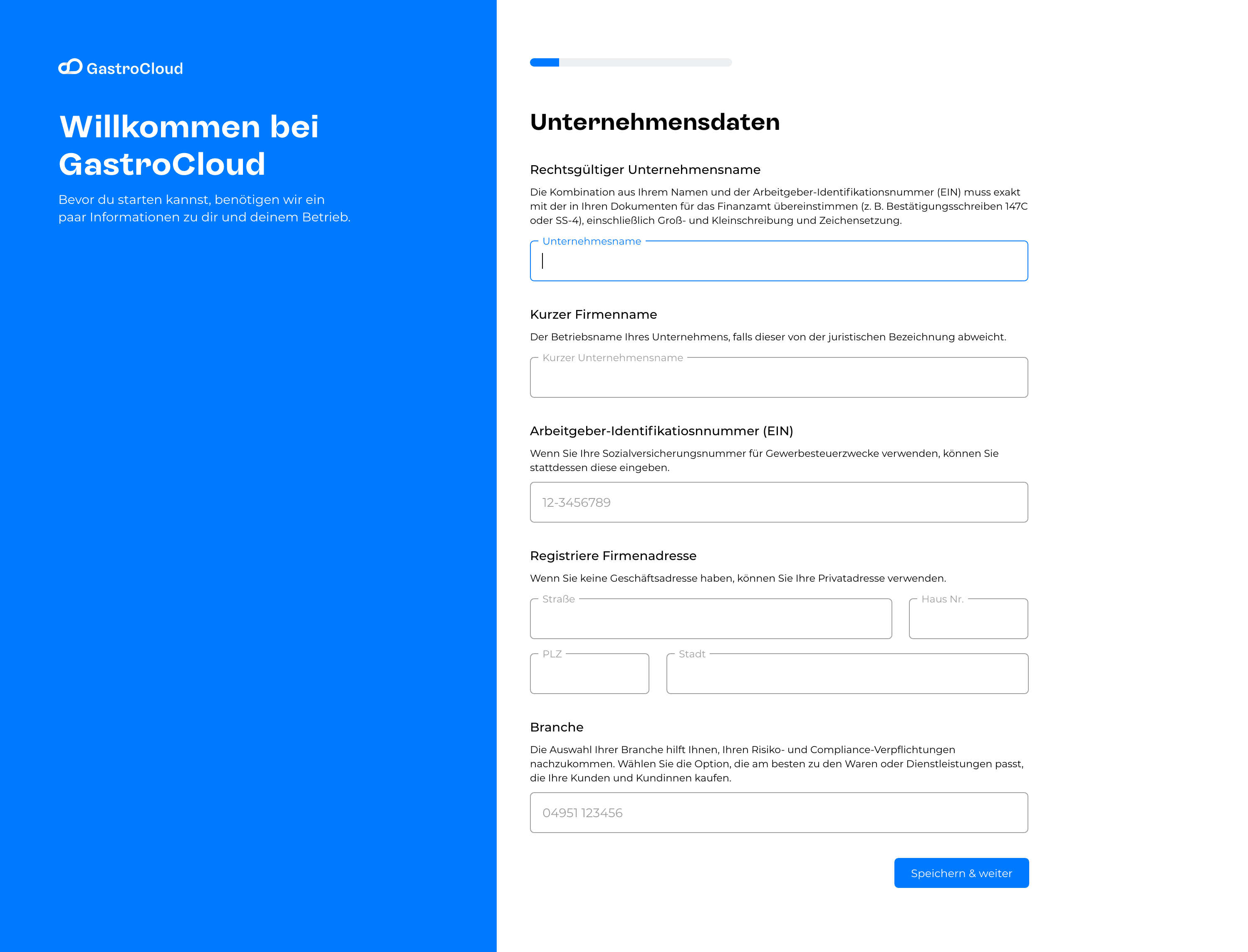
Task: Click the onboarding progress bar
Action: [x=631, y=62]
